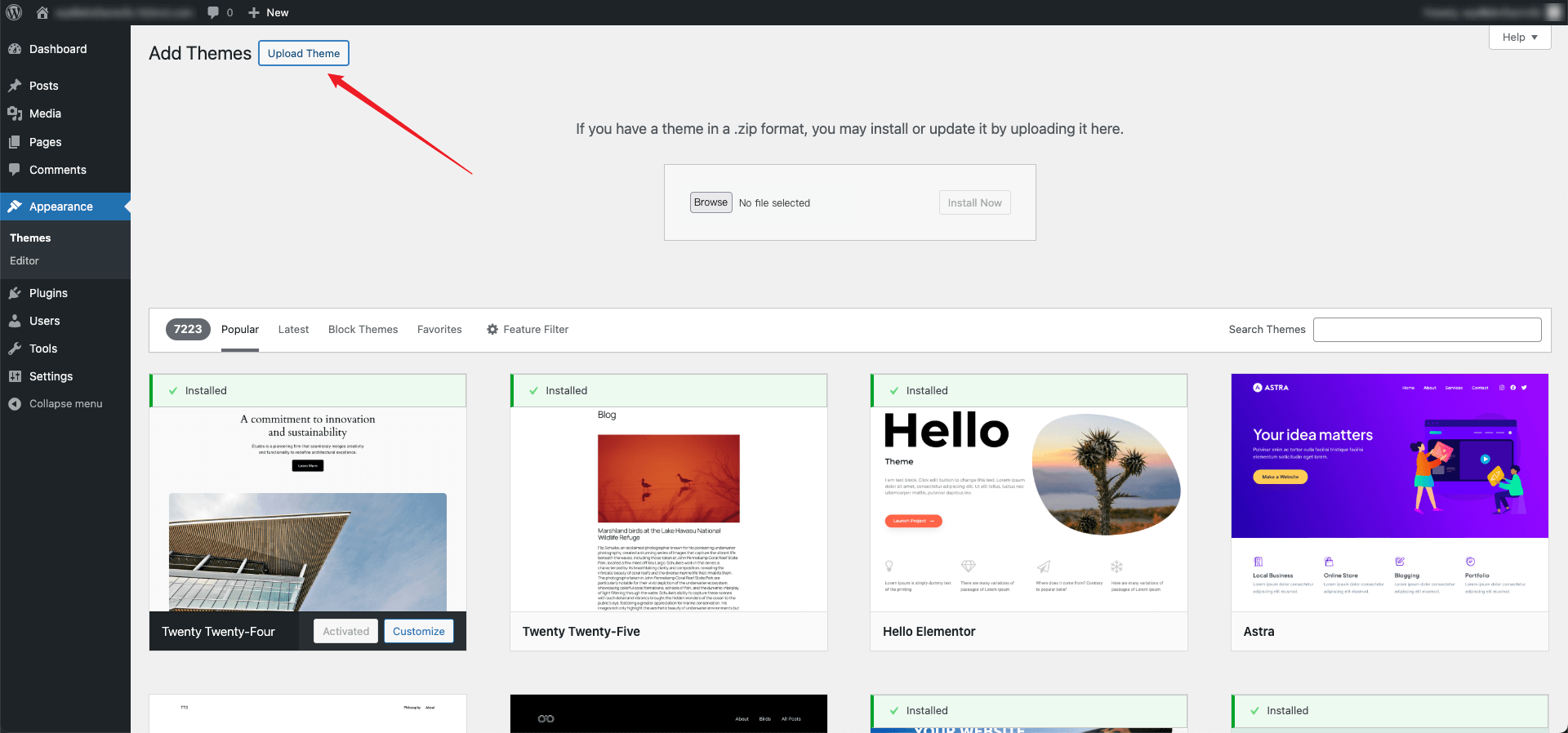
Task: Click the Comments speech bubble sidebar icon
Action: point(15,170)
